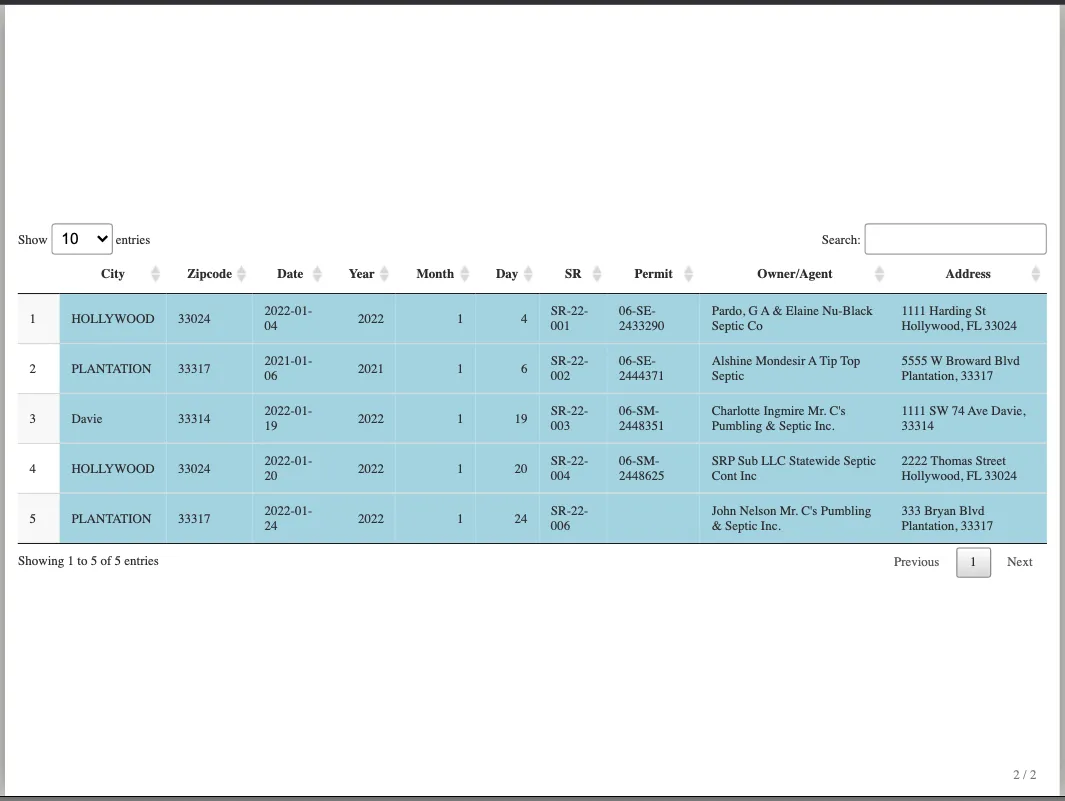Click date 2022-01-19 cell
The image size is (1065, 801).
click(x=290, y=419)
